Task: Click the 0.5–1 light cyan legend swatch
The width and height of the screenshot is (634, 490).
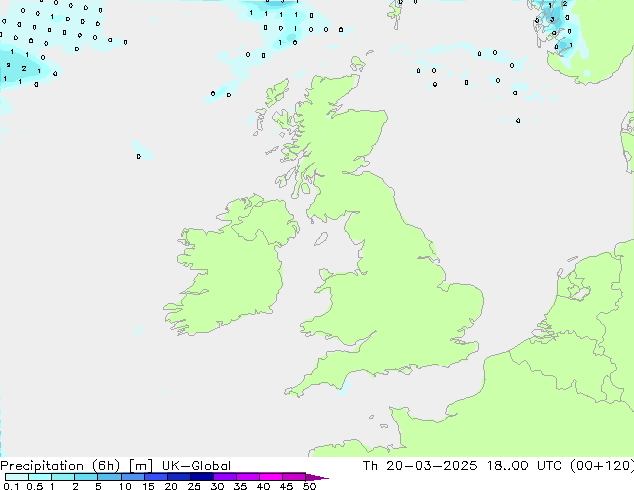Action: [x=40, y=477]
